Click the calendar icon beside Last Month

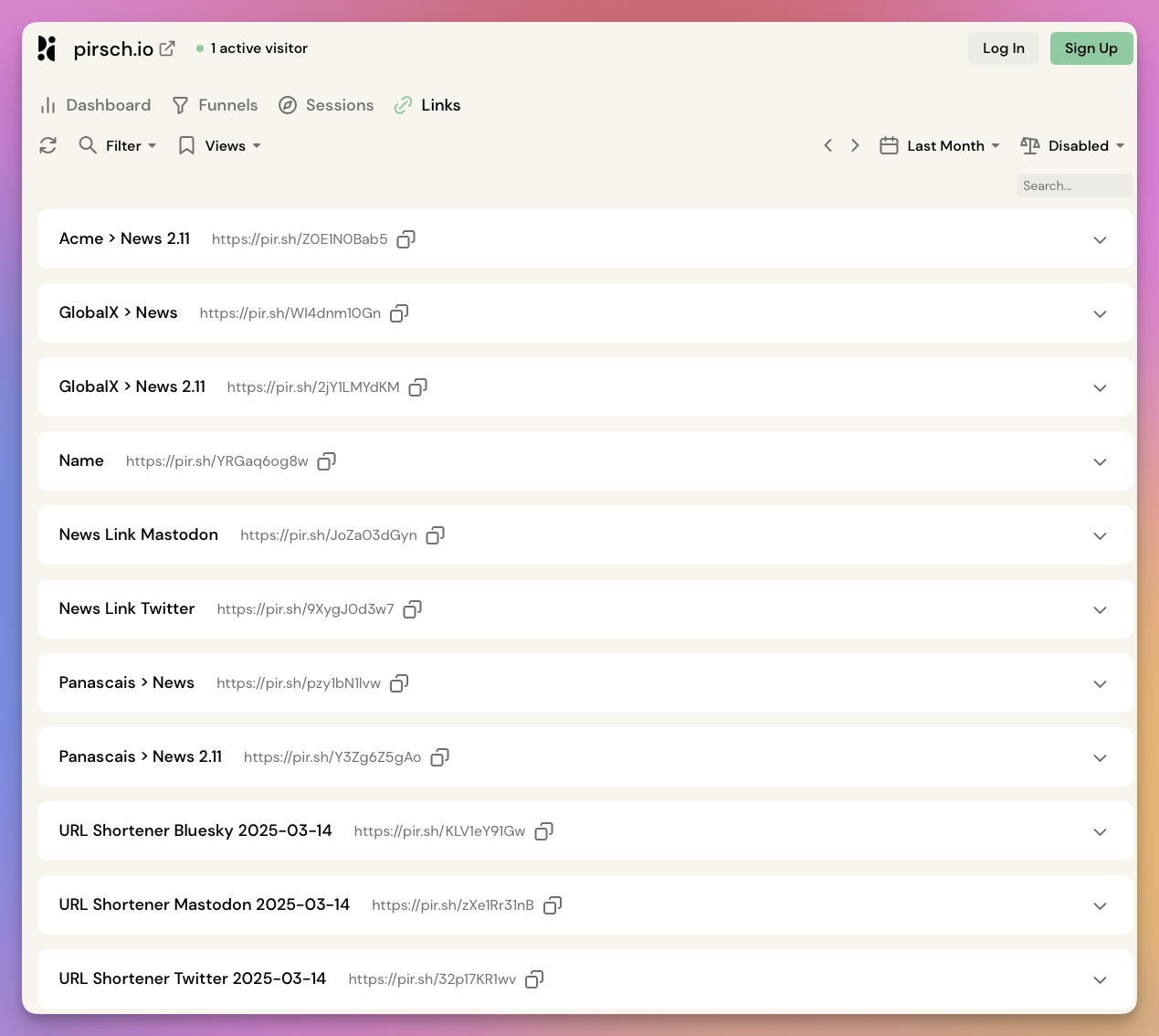(x=889, y=145)
